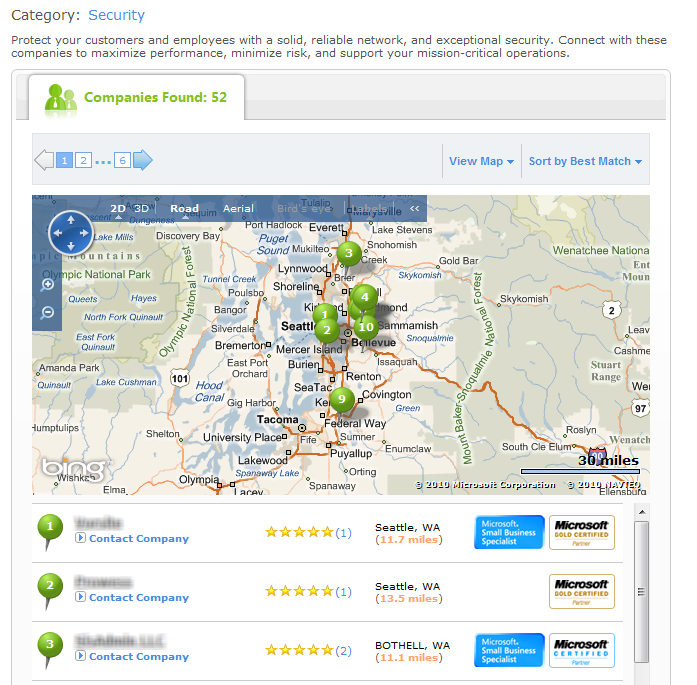This screenshot has width=697, height=685.
Task: Go to next results page arrow
Action: point(143,160)
